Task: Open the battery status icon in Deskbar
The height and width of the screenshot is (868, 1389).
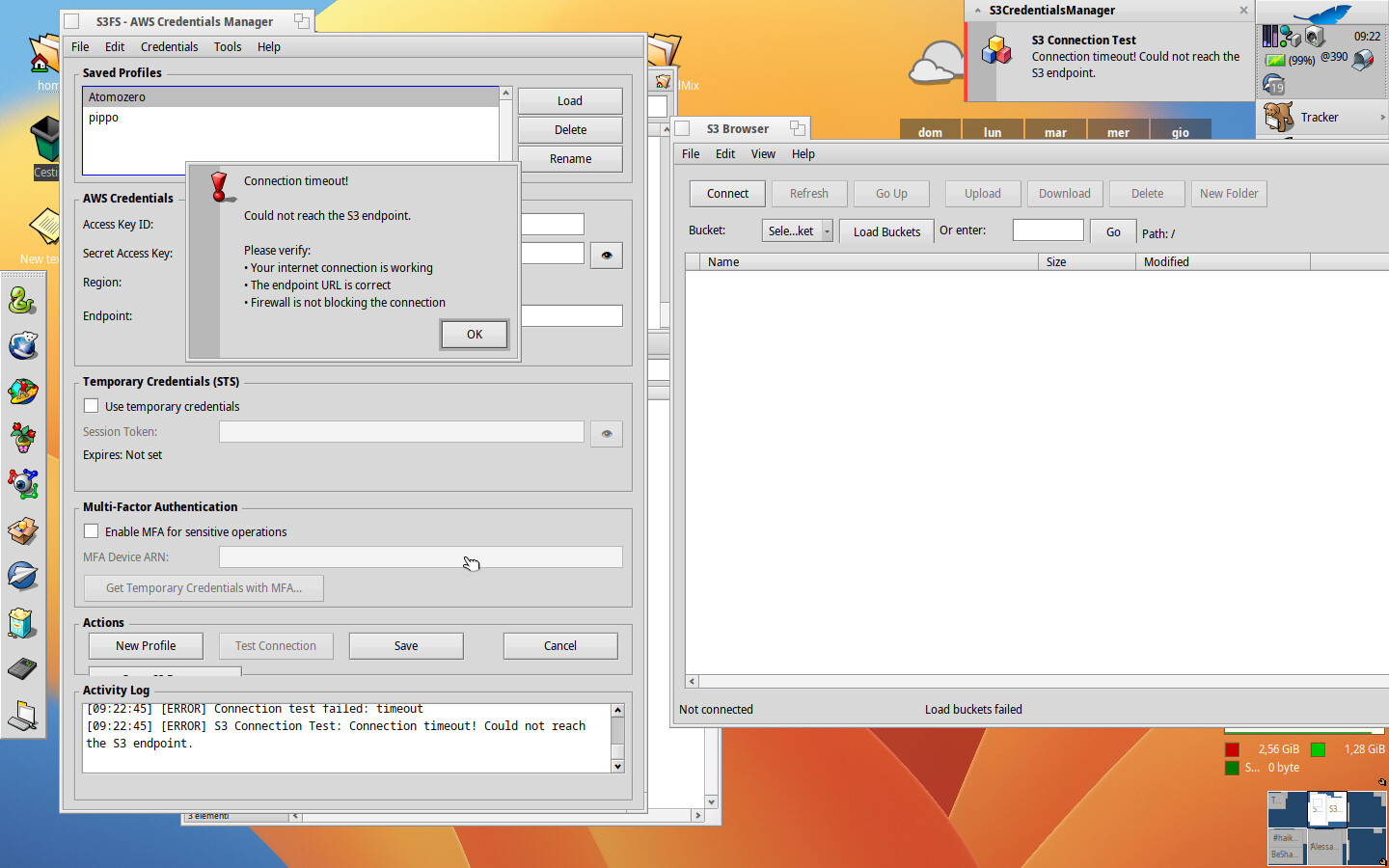Action: click(x=1275, y=60)
